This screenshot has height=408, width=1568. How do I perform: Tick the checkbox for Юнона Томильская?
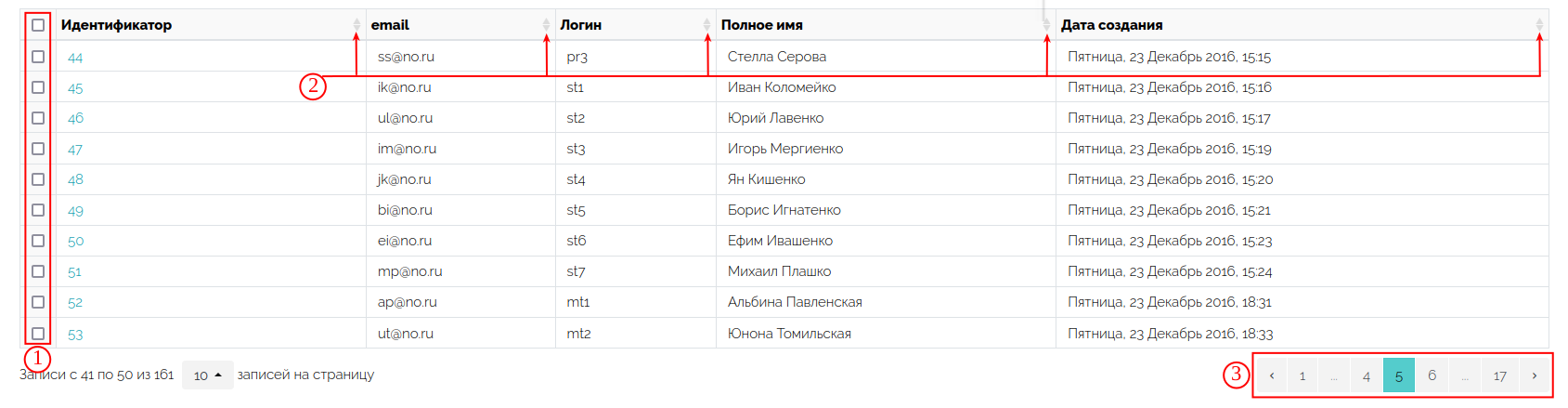pyautogui.click(x=38, y=334)
